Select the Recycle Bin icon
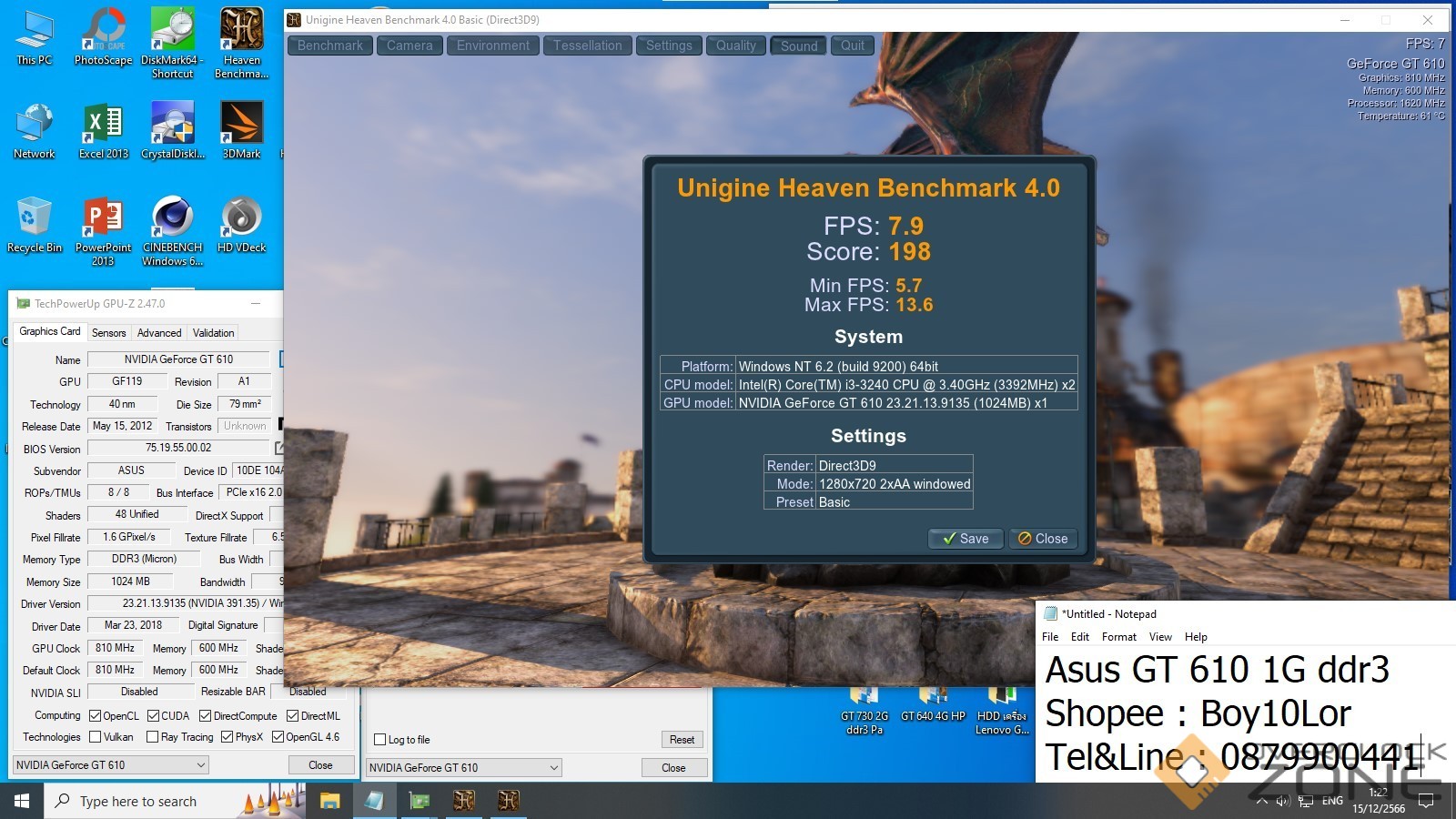 (35, 225)
